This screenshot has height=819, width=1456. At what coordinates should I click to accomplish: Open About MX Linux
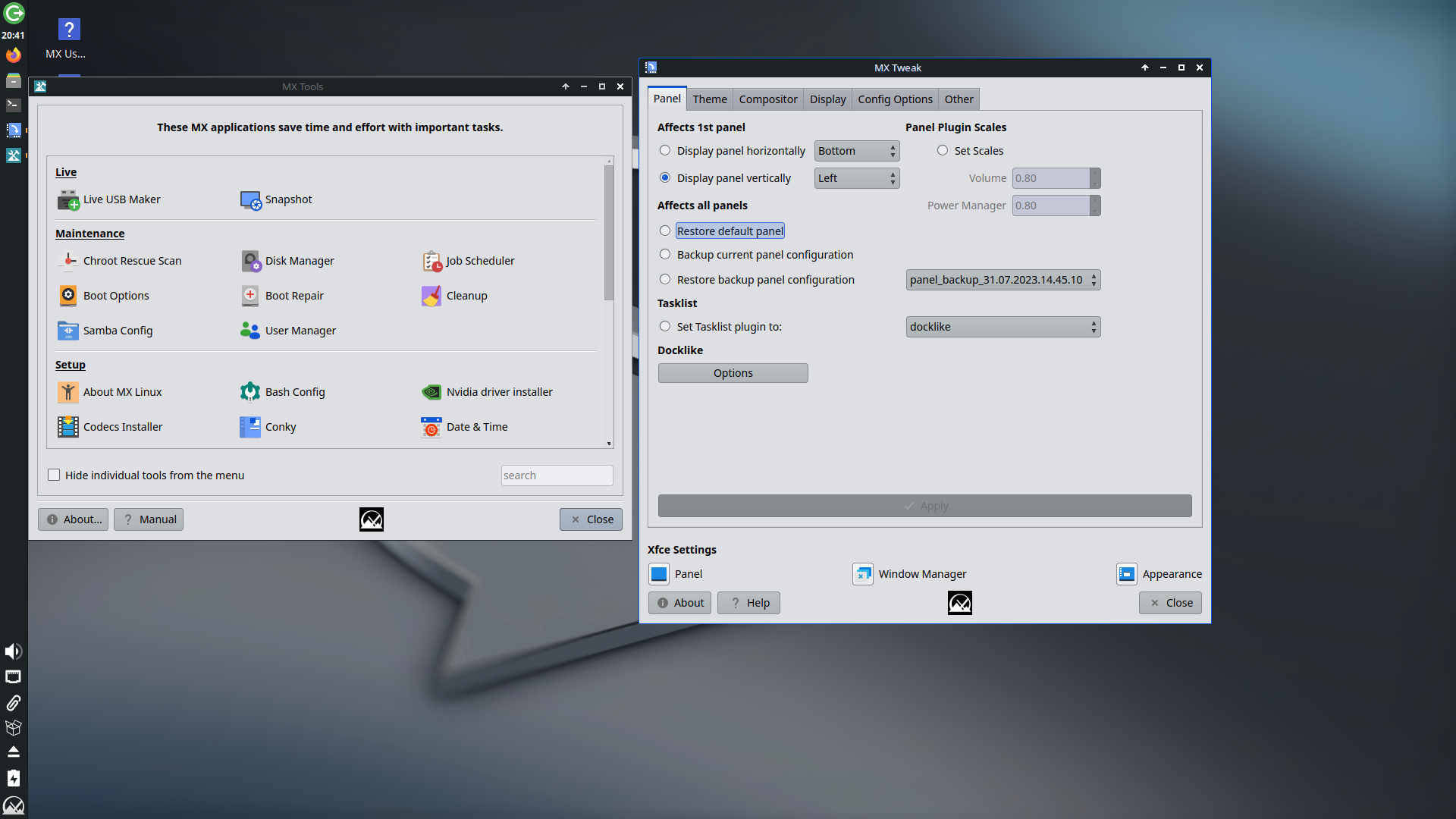click(x=110, y=392)
